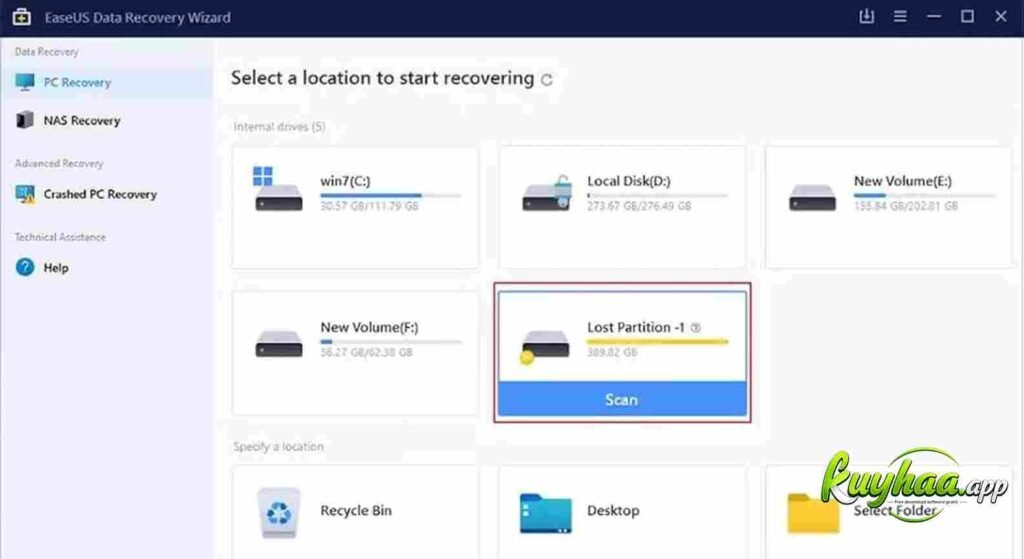Open Crashed PC Recovery option
Viewport: 1024px width, 559px height.
point(106,194)
